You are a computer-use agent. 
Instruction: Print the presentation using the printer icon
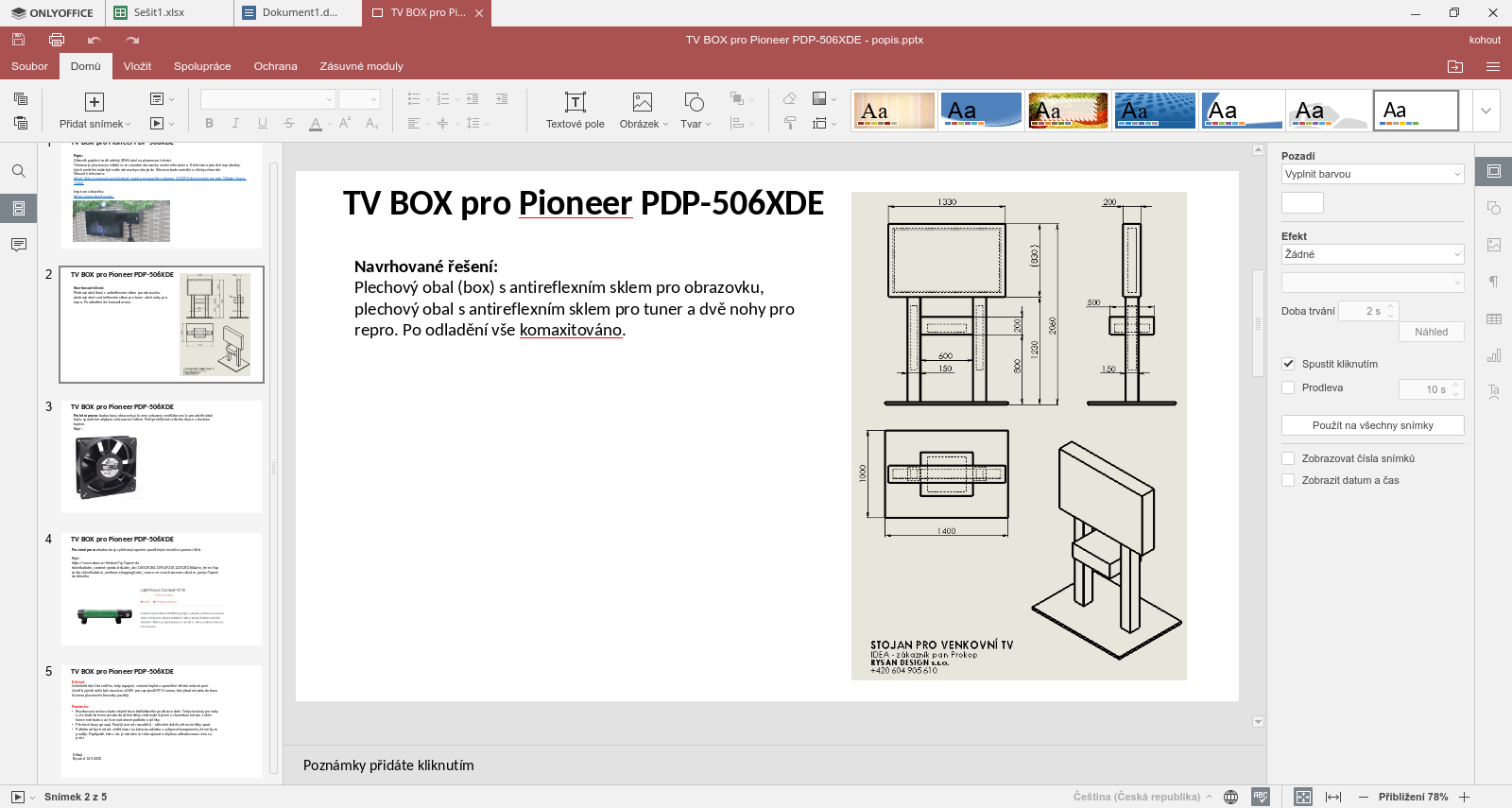point(57,40)
